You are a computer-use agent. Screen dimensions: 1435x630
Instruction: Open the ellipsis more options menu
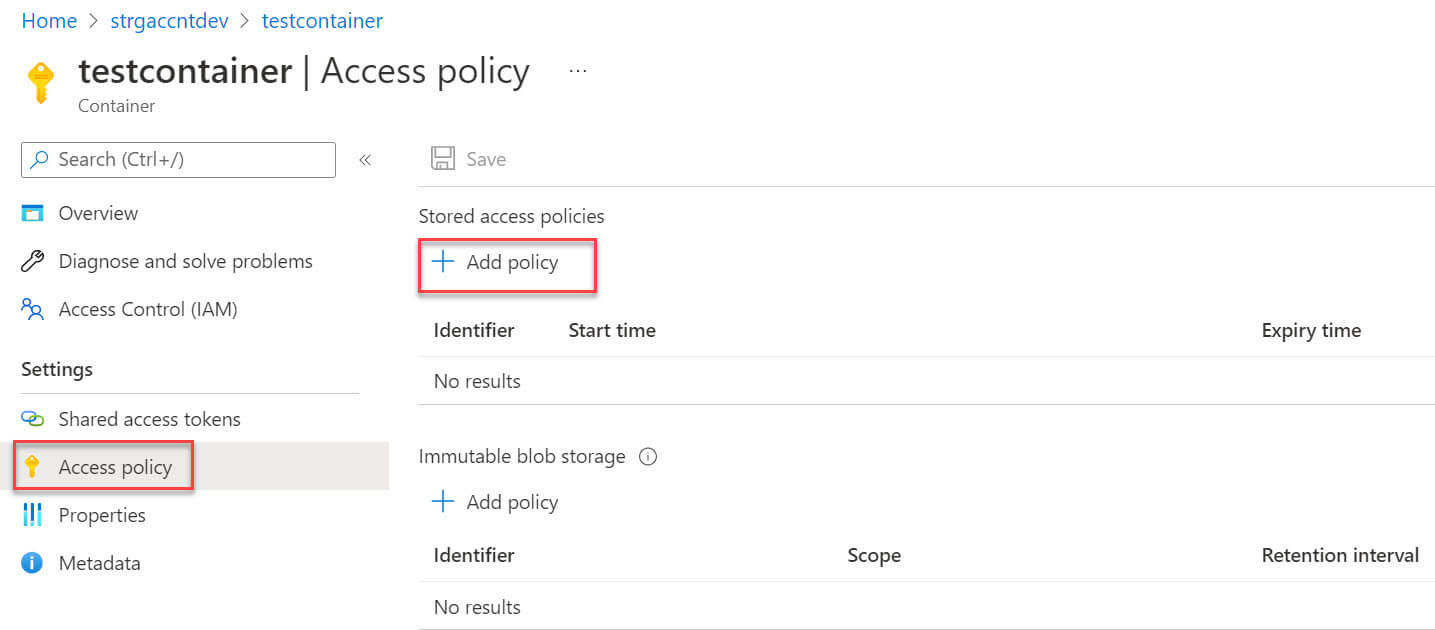[x=578, y=71]
